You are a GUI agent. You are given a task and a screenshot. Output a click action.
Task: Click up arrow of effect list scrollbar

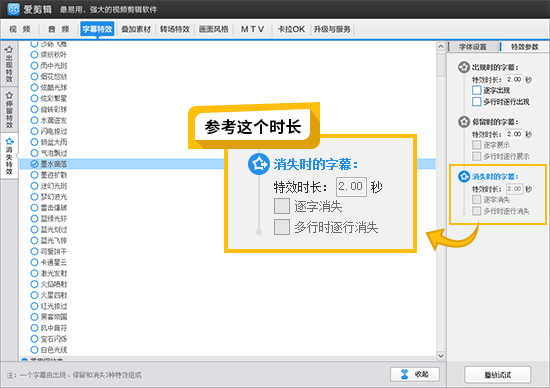(441, 47)
